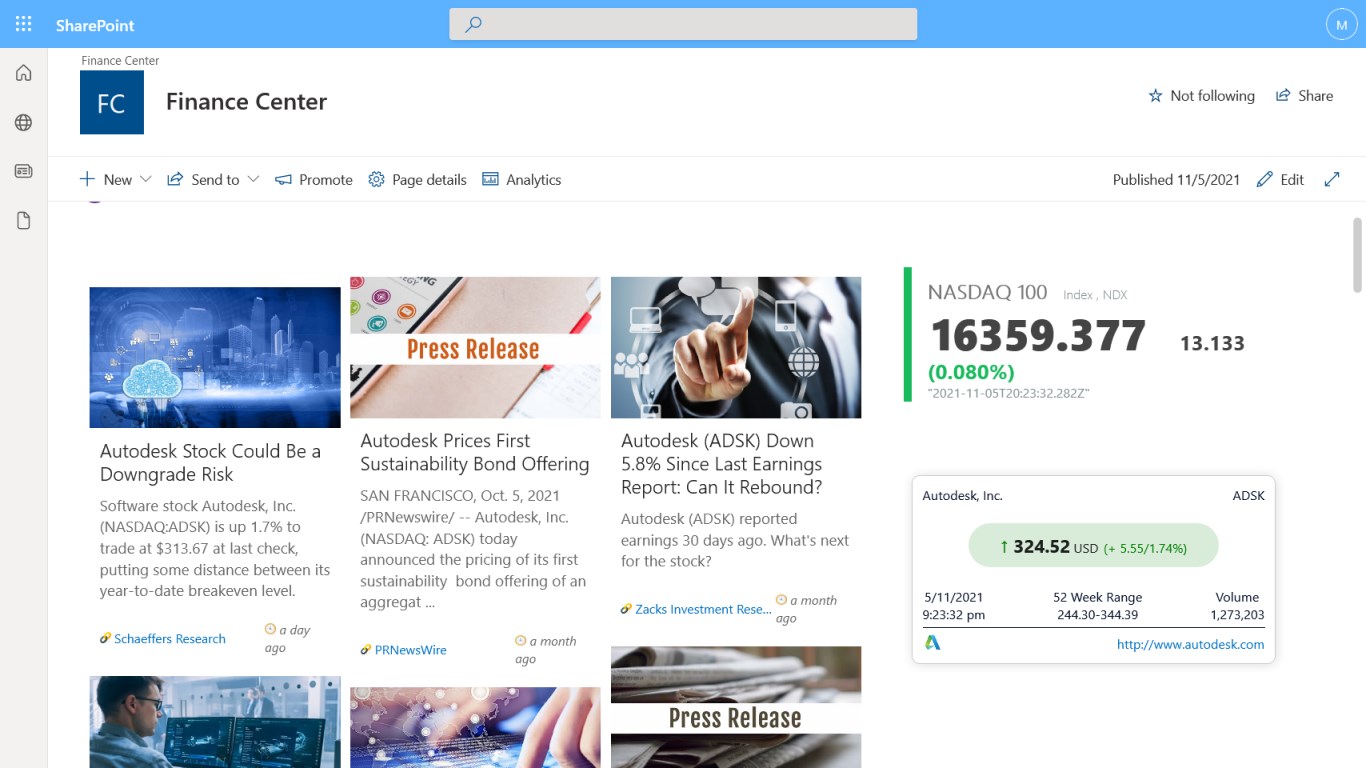Open the news icon in left rail

click(24, 171)
